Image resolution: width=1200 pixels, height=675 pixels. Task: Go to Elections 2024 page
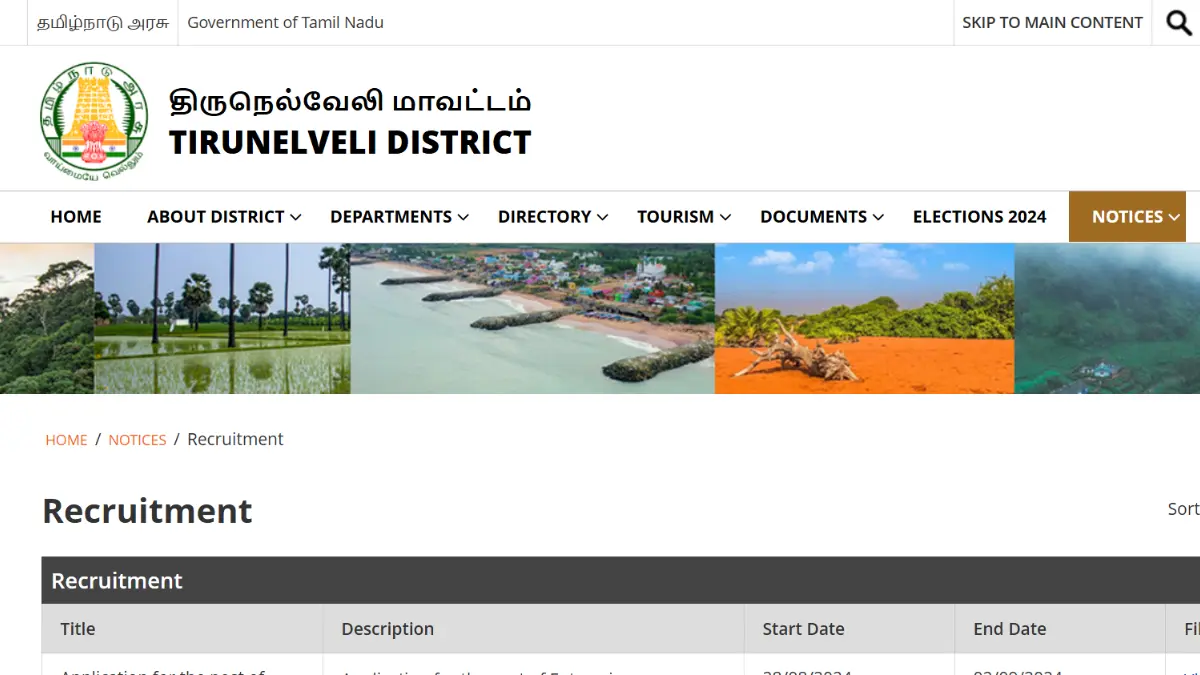pyautogui.click(x=979, y=217)
